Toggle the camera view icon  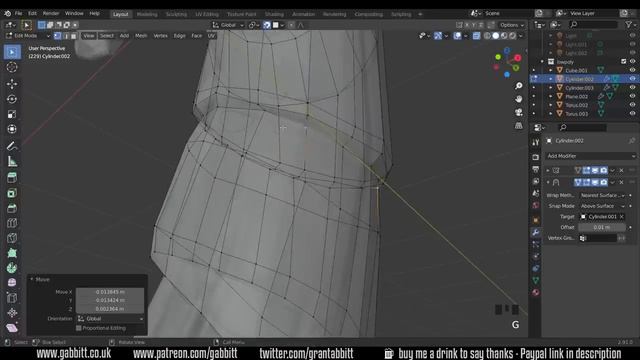coord(518,112)
